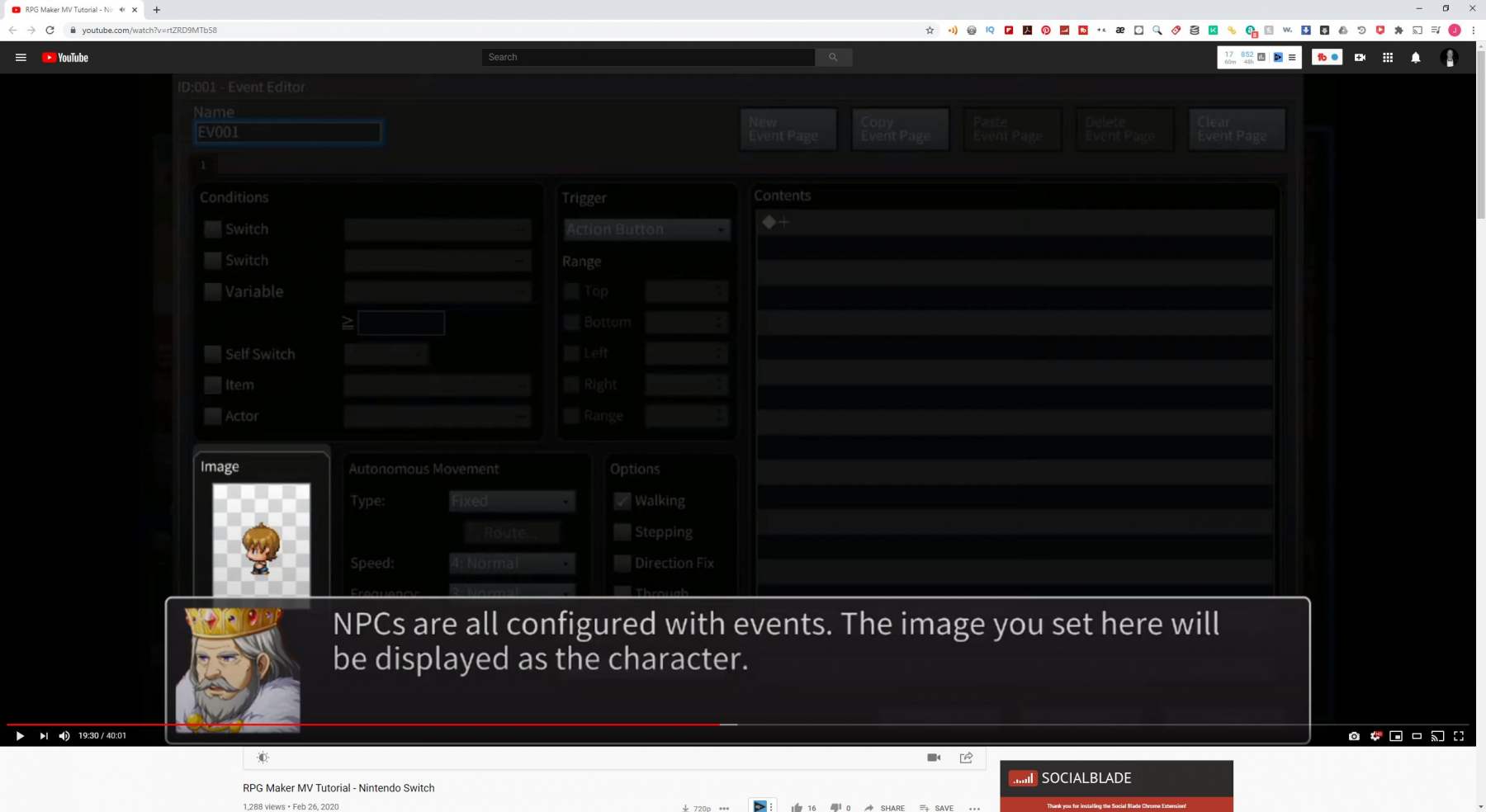Open the vidIQ stats widget menu lines
This screenshot has width=1486, height=812.
[x=1292, y=58]
